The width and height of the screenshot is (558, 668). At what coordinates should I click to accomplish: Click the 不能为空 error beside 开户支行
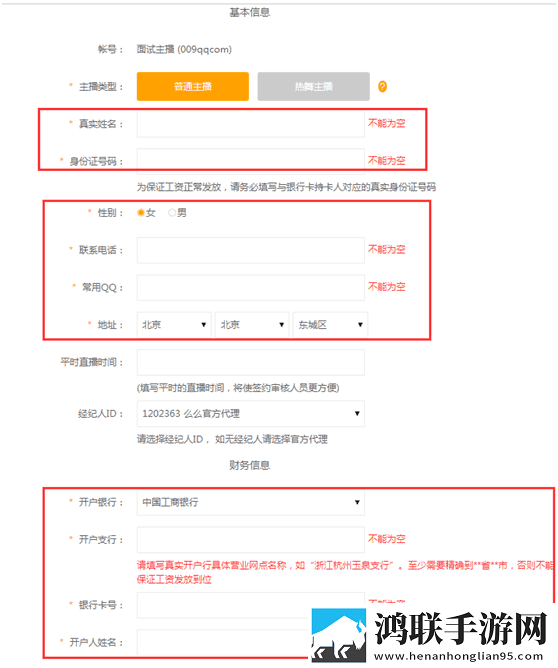pyautogui.click(x=386, y=539)
